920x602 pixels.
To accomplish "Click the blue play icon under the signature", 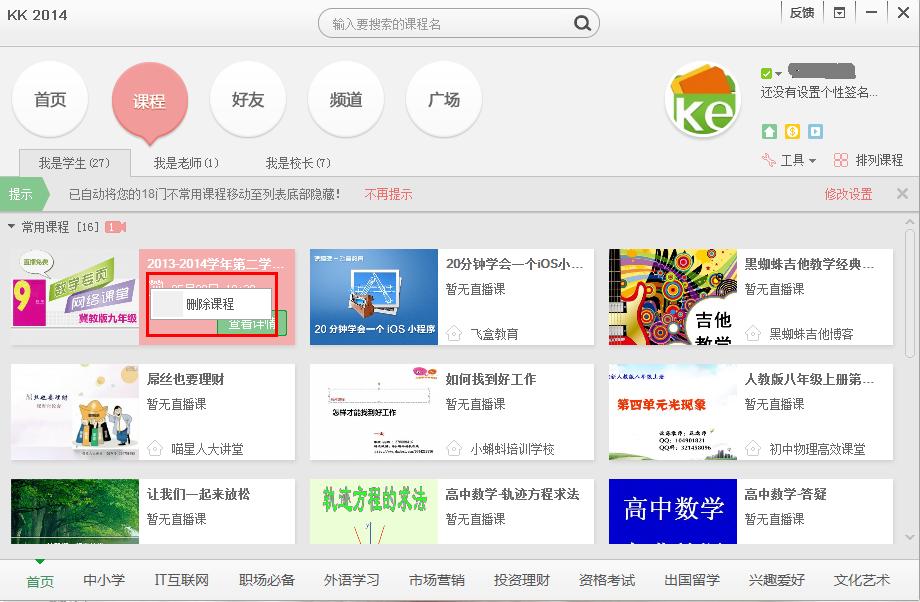I will (x=816, y=131).
